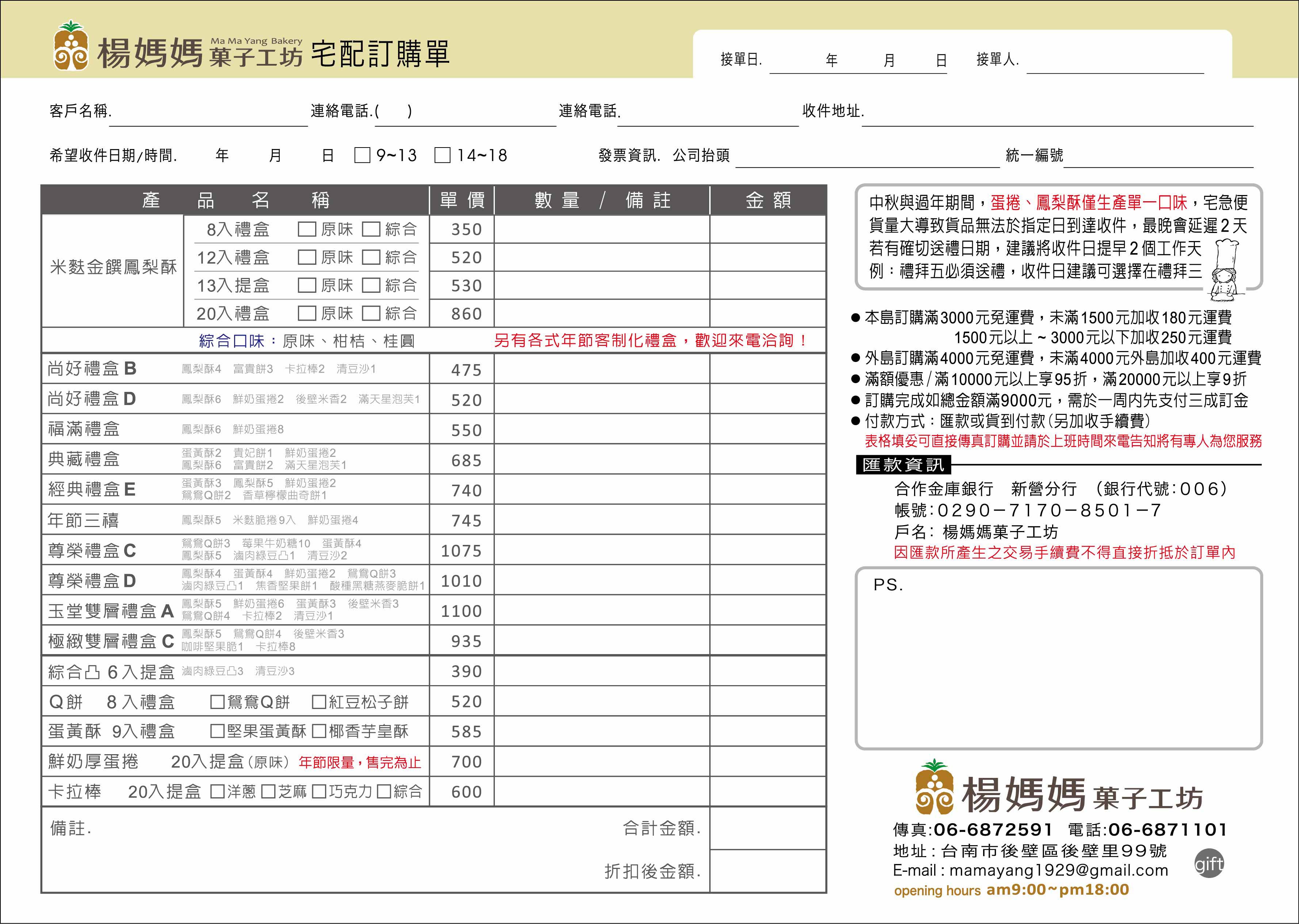Click the 經典禮盒 E product name
The image size is (1299, 924).
coord(92,489)
